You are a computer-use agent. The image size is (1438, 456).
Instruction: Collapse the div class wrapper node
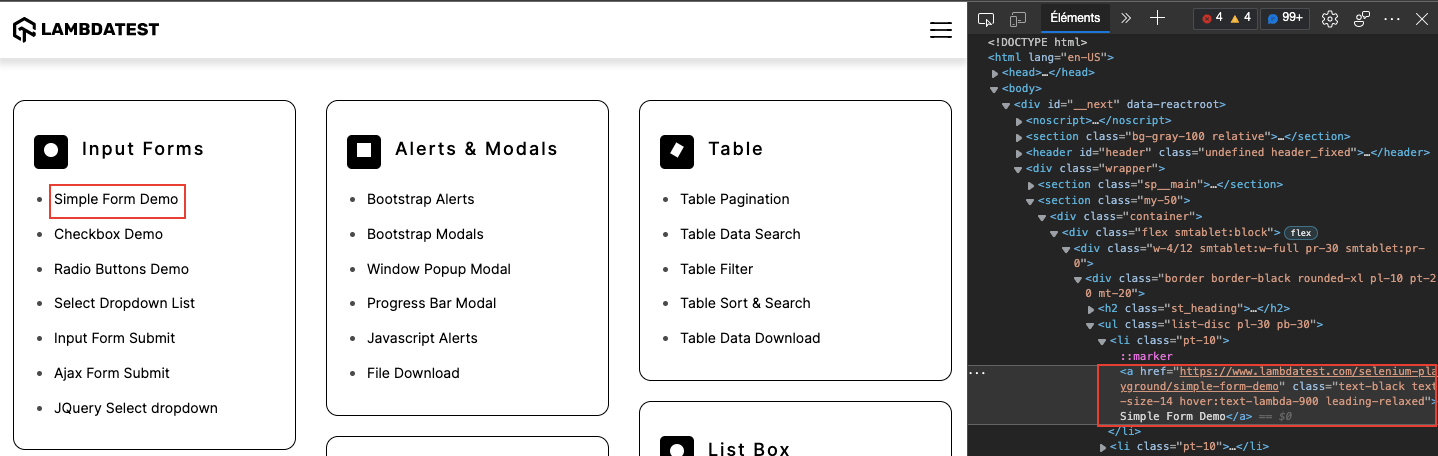(x=1019, y=169)
